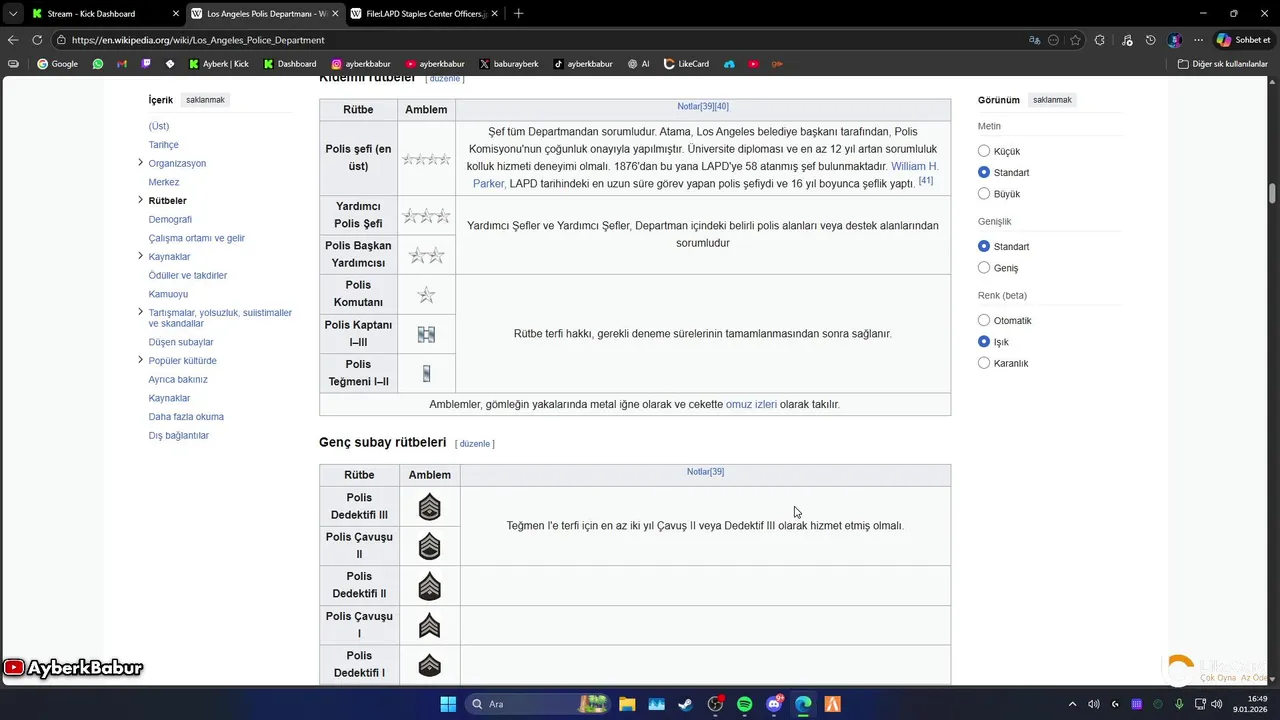This screenshot has width=1280, height=720.
Task: Open media control music note icon
Action: tap(1127, 40)
